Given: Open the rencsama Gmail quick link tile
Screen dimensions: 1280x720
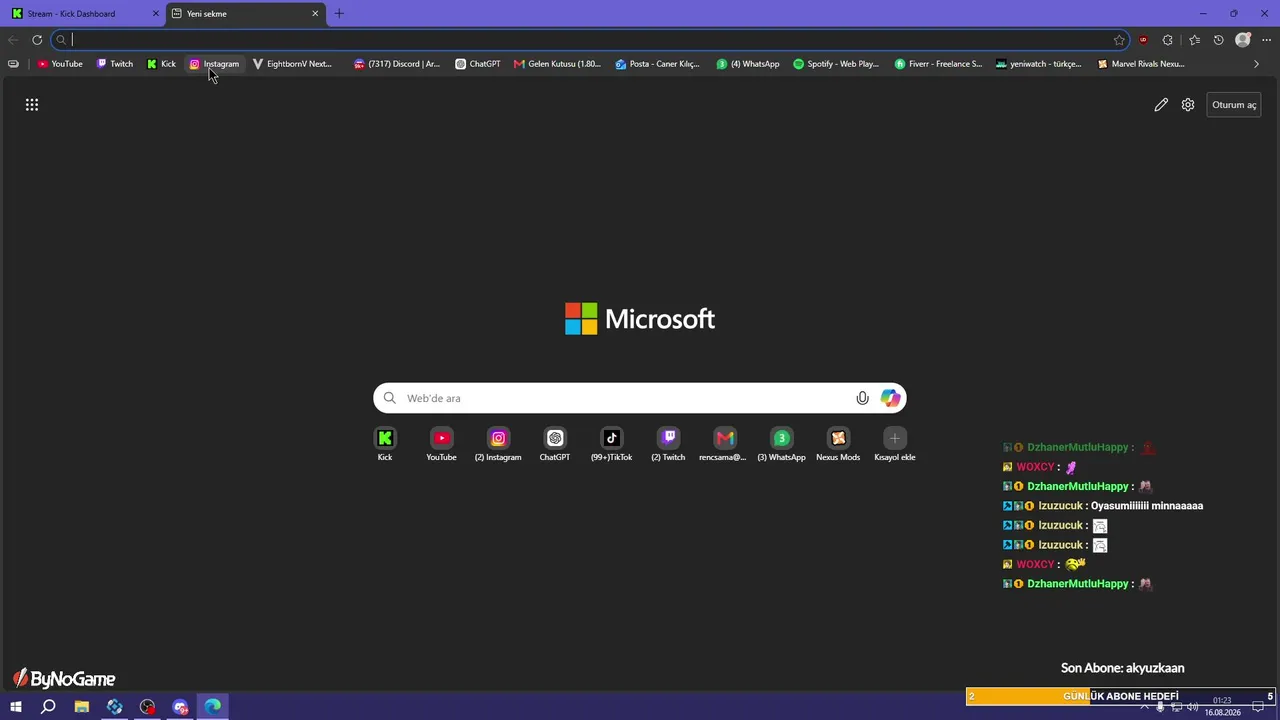Looking at the screenshot, I should click(x=725, y=445).
